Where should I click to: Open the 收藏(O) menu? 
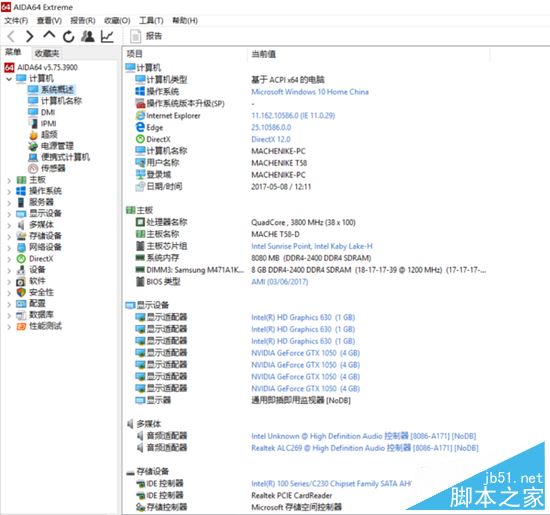[117, 21]
